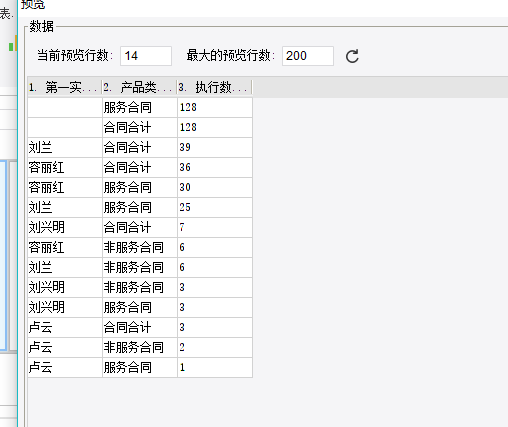508x427 pixels.
Task: Select the value cell showing 30
Action: (215, 187)
